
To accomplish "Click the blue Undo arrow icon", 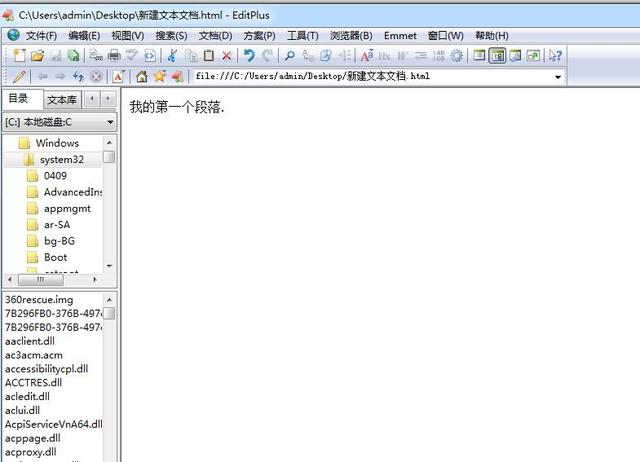I will (249, 55).
